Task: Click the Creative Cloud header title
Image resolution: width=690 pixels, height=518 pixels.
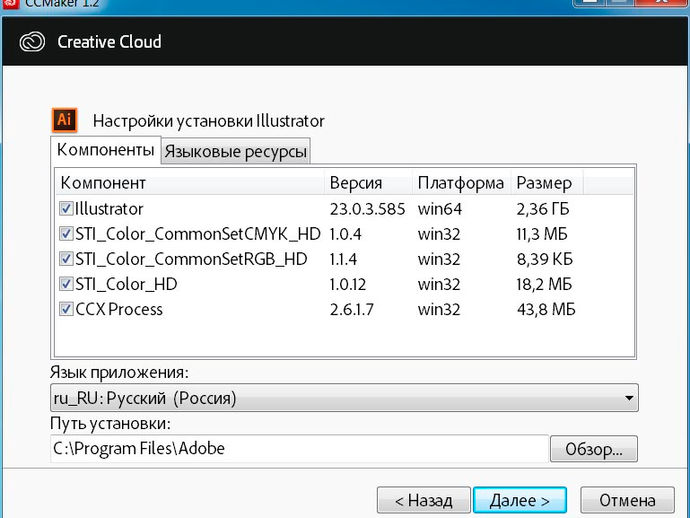Action: coord(109,42)
